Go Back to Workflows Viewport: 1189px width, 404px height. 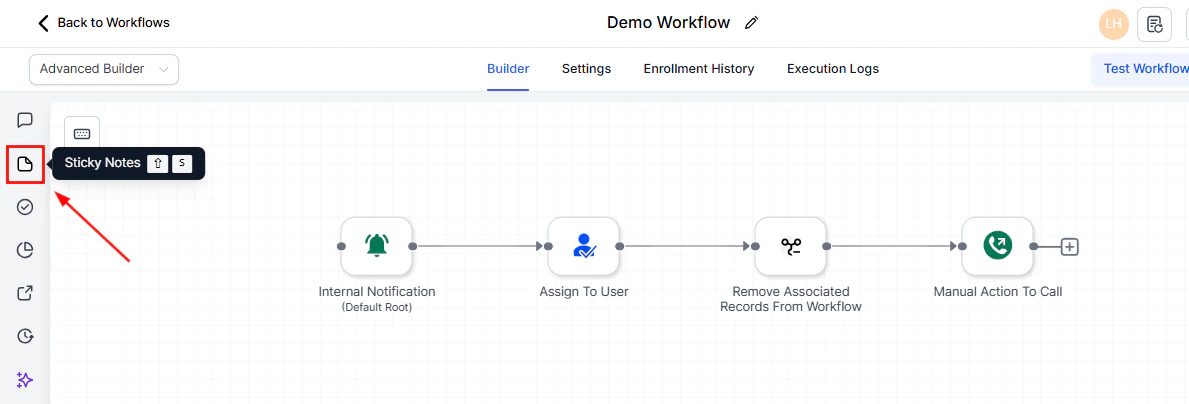(x=104, y=23)
